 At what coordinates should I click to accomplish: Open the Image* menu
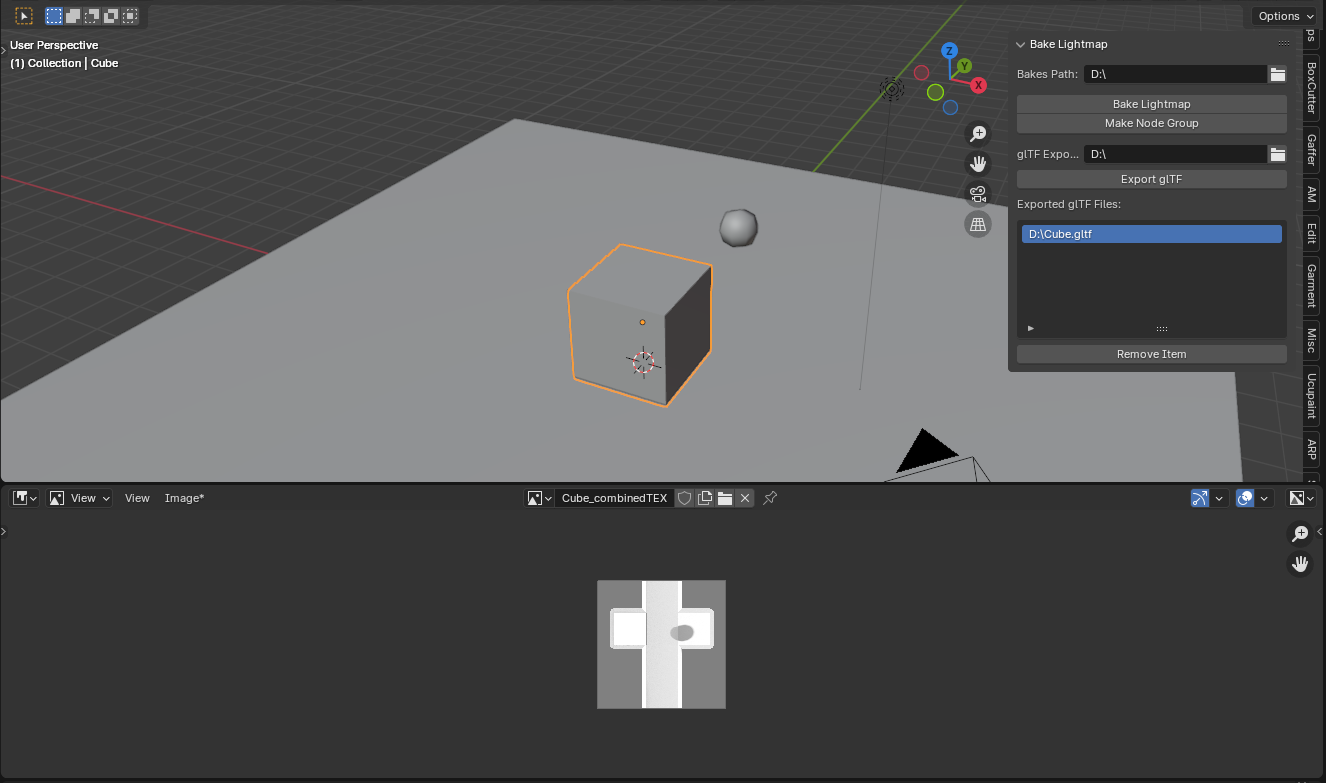click(x=184, y=498)
